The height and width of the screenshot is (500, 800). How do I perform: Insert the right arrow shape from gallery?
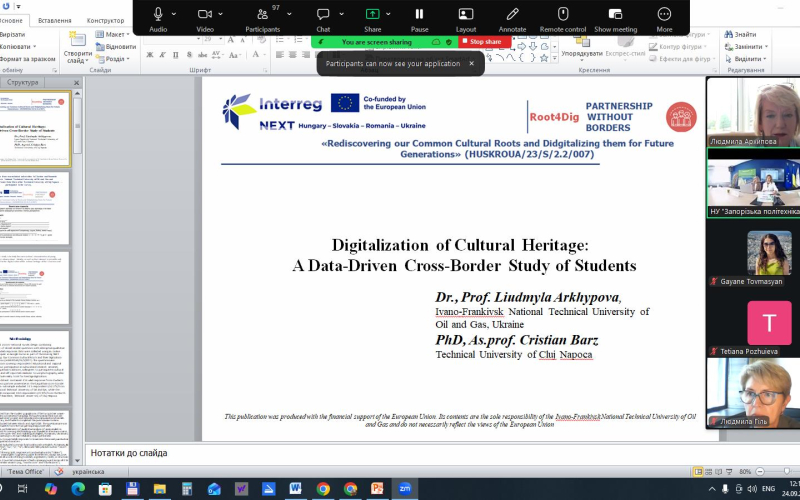(x=522, y=46)
